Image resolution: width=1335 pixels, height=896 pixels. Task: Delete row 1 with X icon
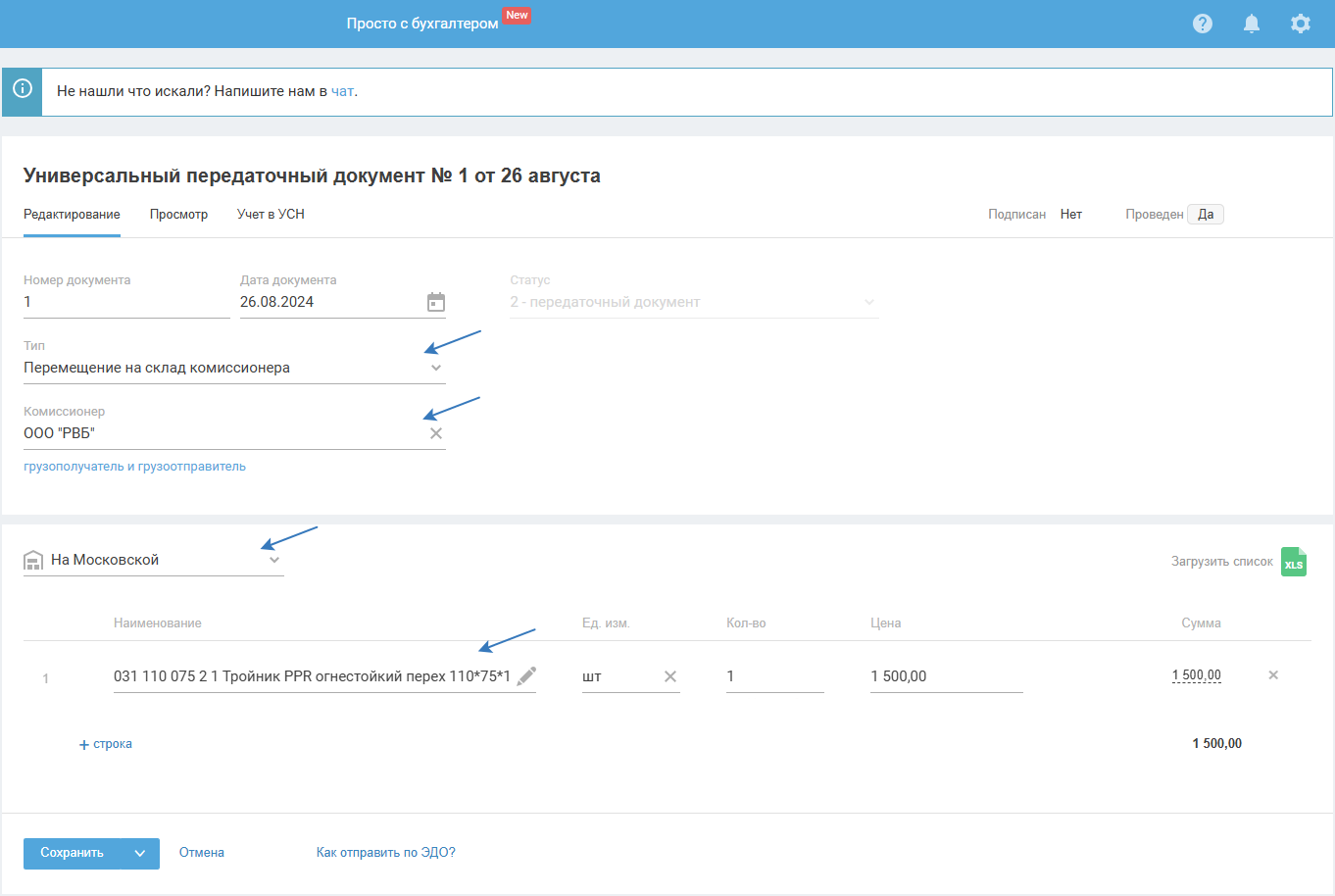coord(1273,675)
